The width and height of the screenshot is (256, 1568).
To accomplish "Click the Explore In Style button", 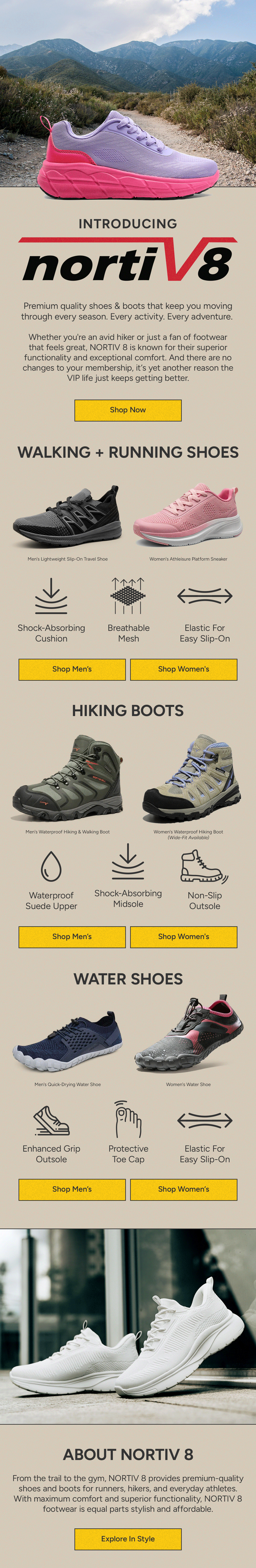I will tap(128, 1539).
